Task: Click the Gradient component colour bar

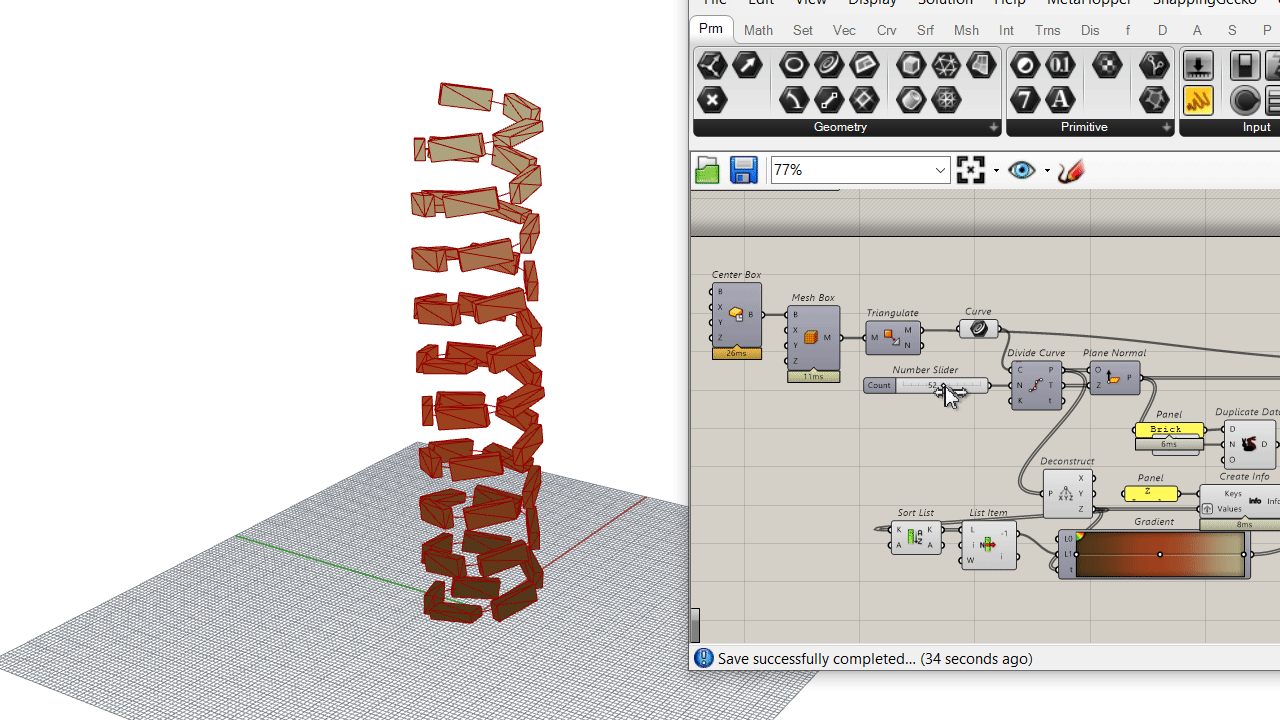Action: tap(1160, 554)
